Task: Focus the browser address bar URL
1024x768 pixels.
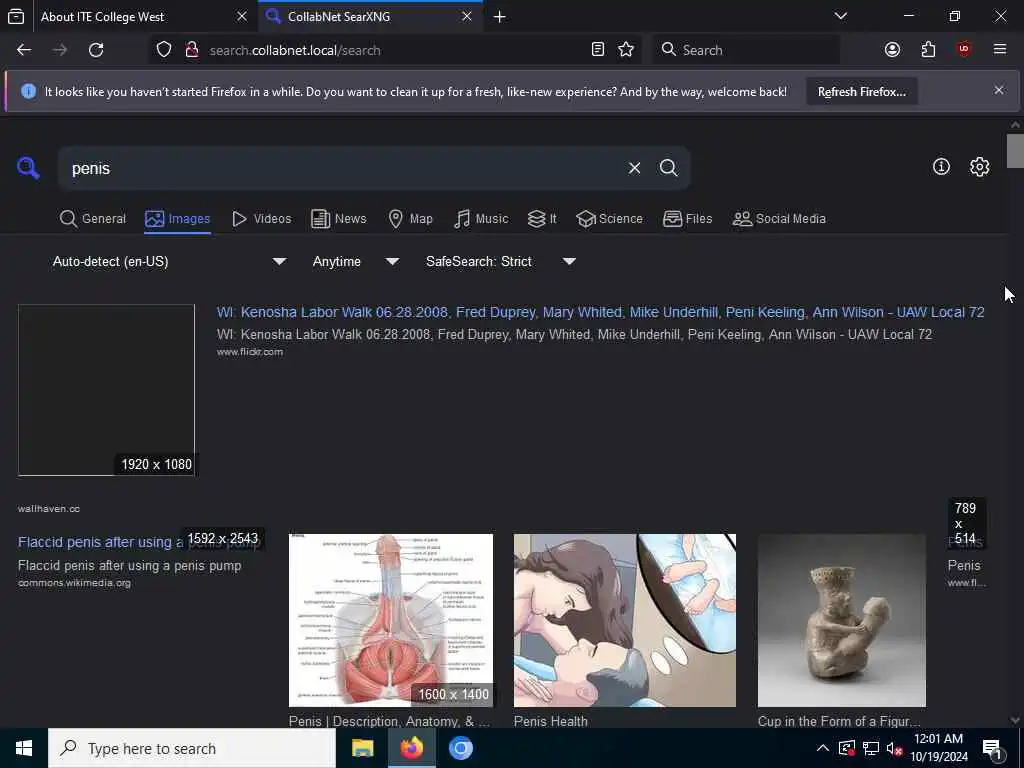Action: click(x=392, y=50)
